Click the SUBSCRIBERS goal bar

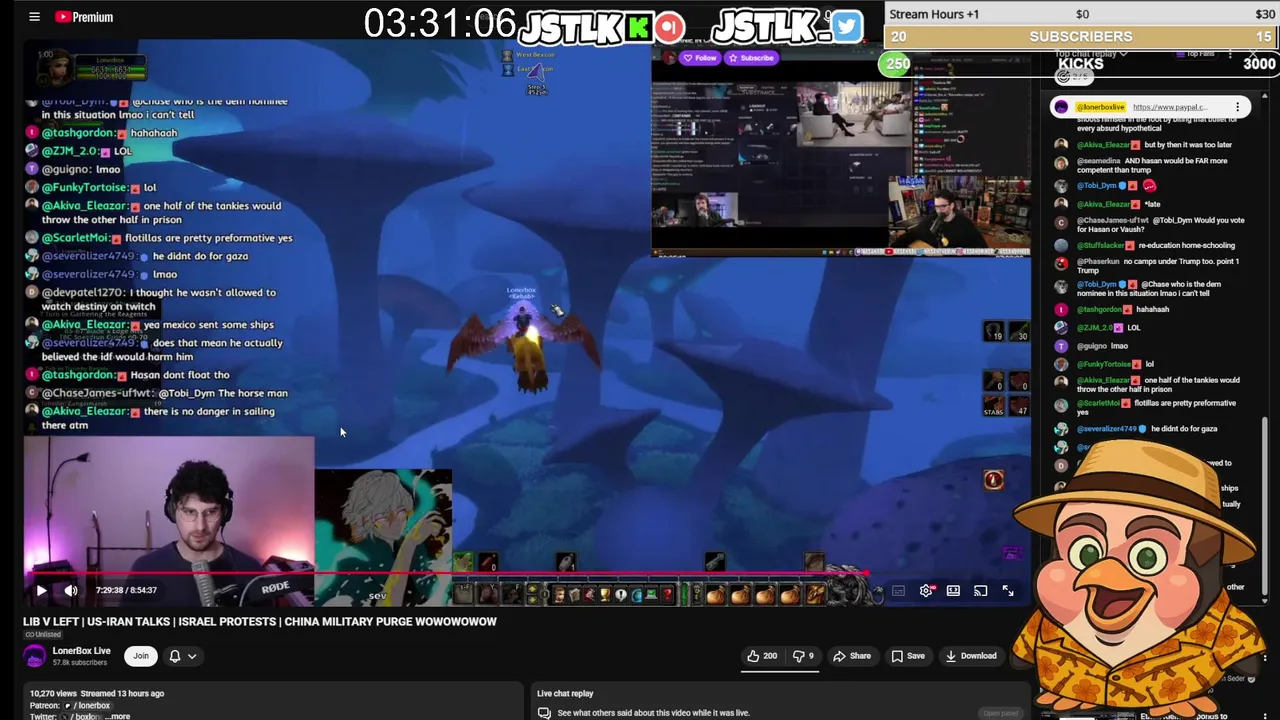click(1081, 36)
